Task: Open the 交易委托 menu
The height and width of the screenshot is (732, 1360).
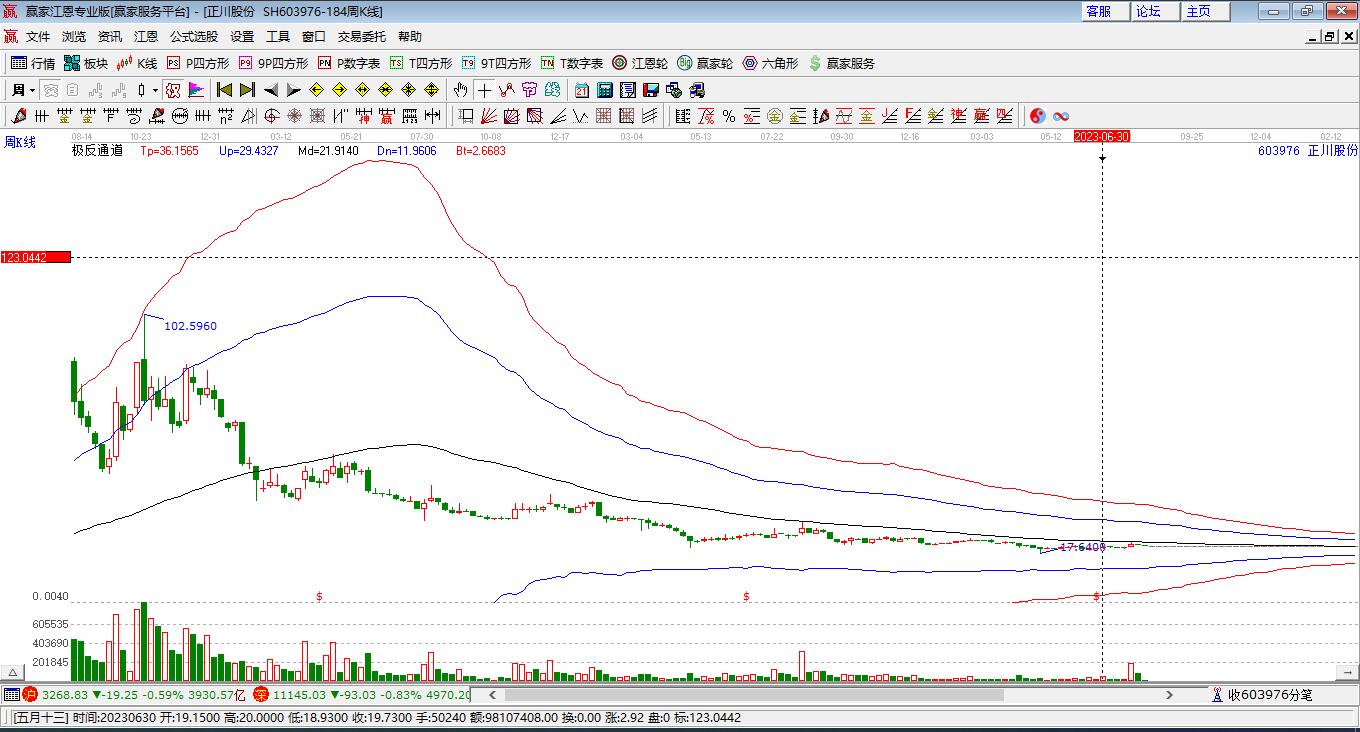Action: [361, 36]
